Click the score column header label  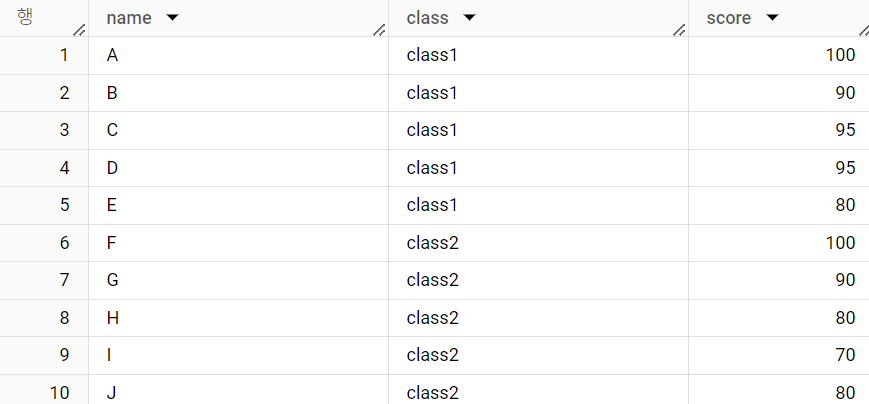pyautogui.click(x=729, y=18)
